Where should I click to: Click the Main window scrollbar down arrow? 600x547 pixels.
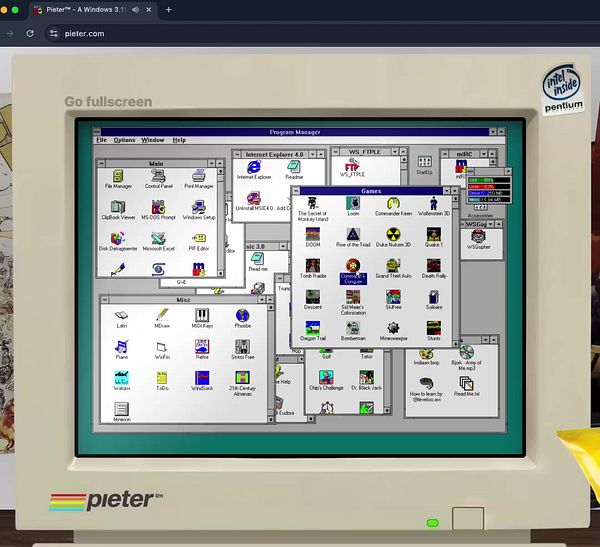220,273
